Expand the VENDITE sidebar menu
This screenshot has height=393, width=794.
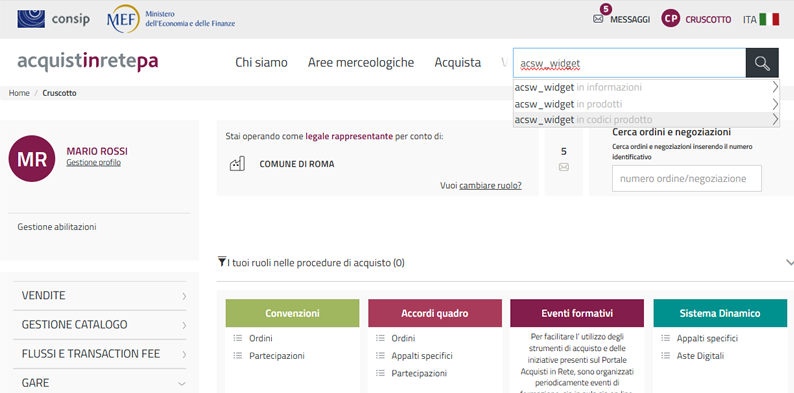[100, 296]
